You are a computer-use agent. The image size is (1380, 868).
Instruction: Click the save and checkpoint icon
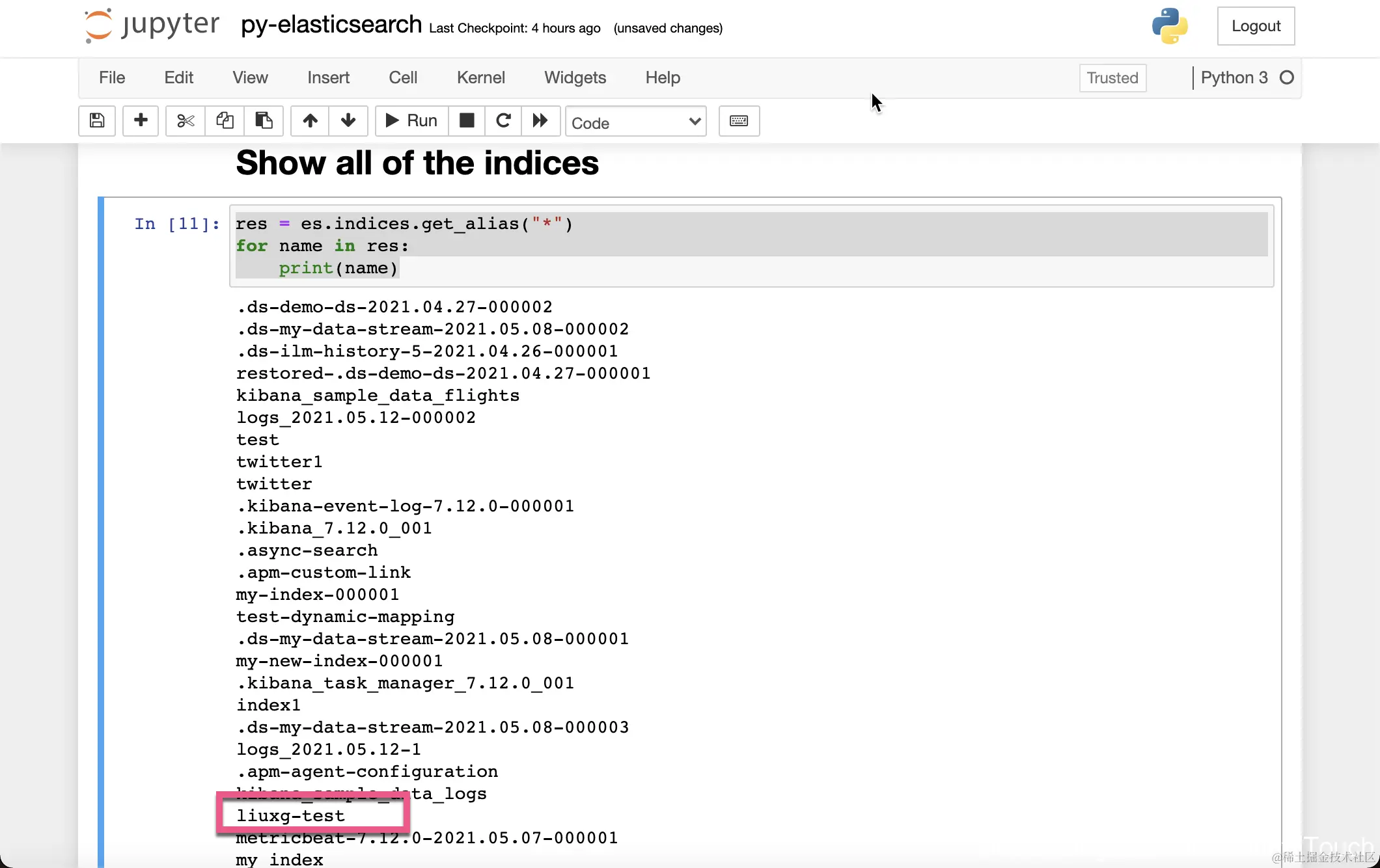(97, 120)
